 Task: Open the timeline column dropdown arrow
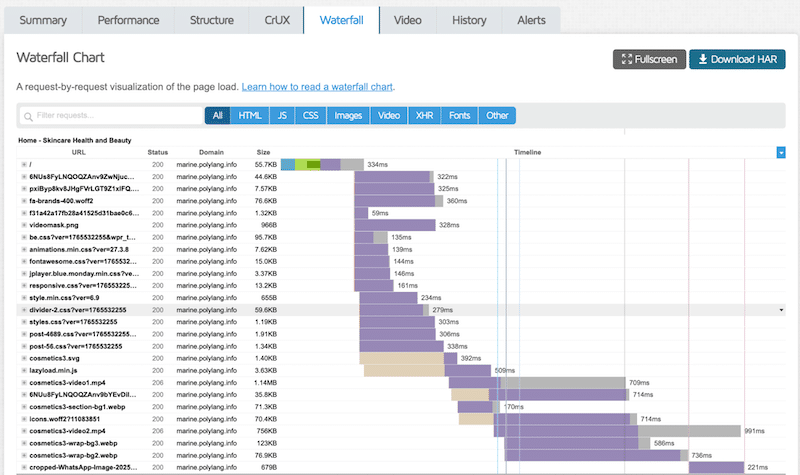(781, 152)
